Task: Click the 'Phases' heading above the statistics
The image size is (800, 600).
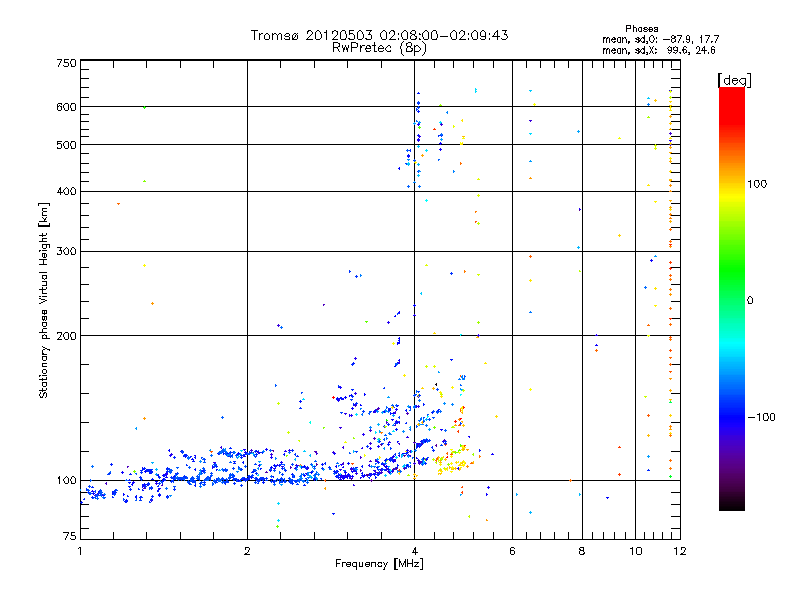Action: point(641,29)
